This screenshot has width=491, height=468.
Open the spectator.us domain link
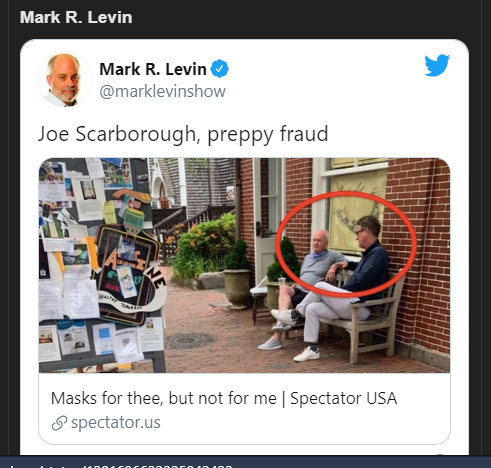[x=116, y=422]
